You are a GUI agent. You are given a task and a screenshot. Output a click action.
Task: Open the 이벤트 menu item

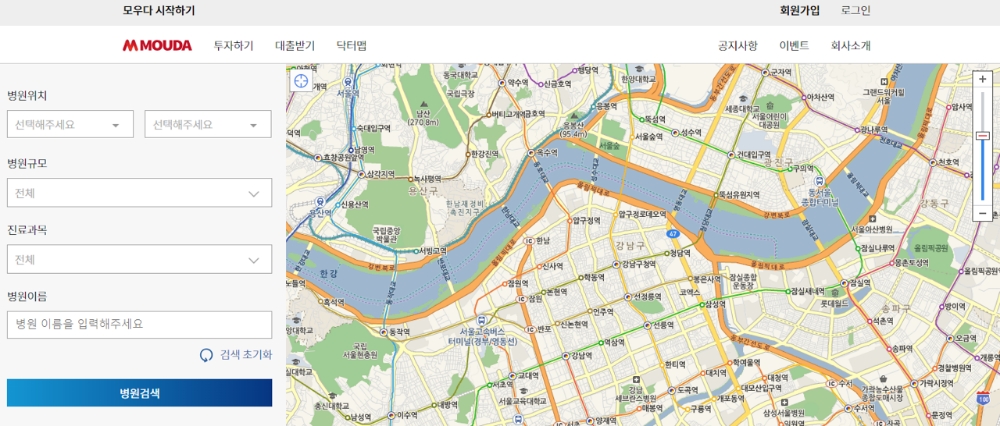point(794,46)
